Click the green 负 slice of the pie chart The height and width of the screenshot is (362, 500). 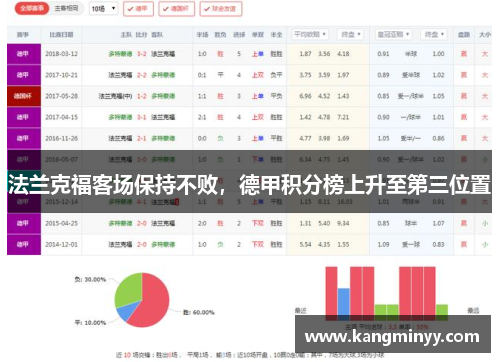[129, 289]
